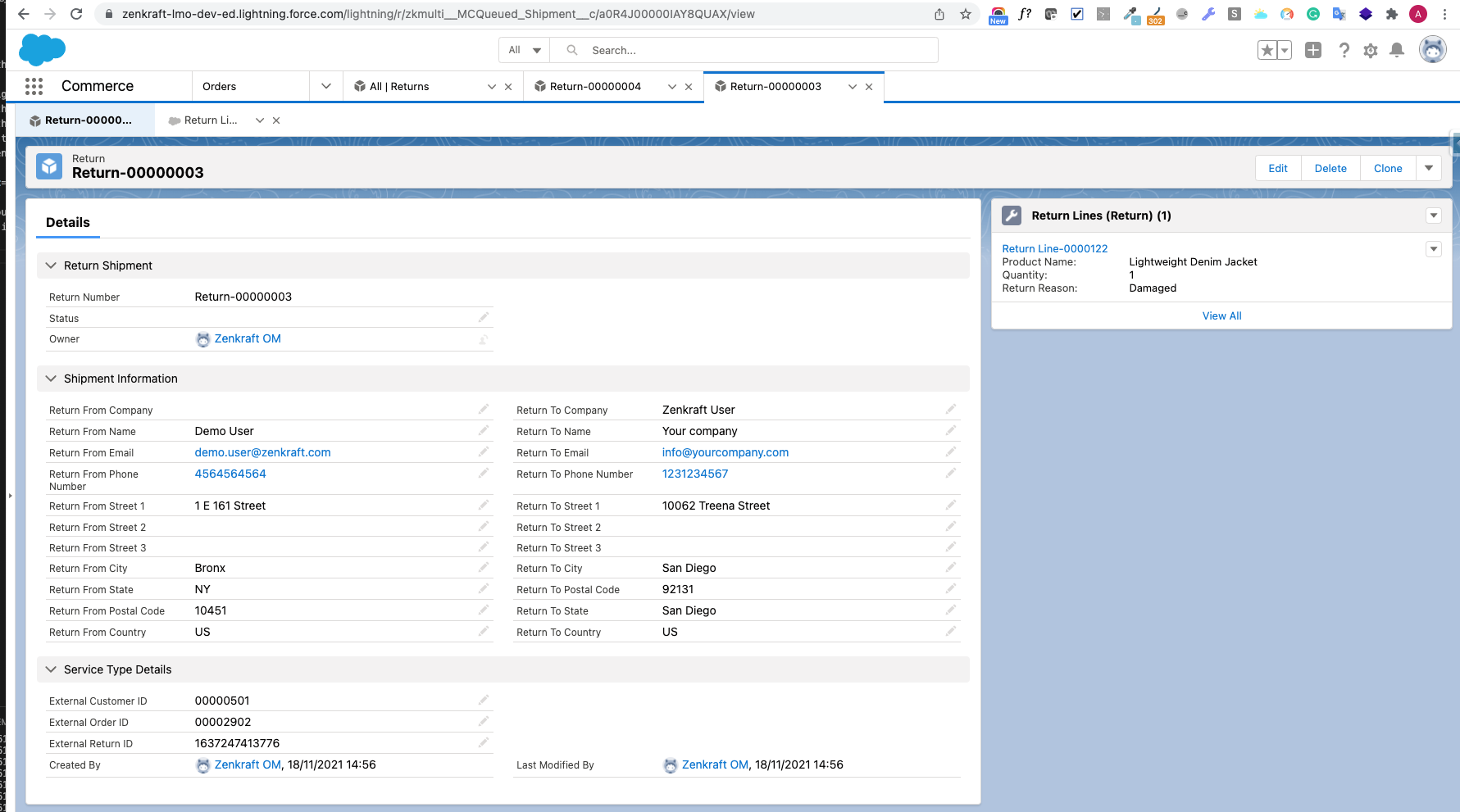Image resolution: width=1460 pixels, height=812 pixels.
Task: Click the Salesforce search input field
Action: pyautogui.click(x=744, y=50)
